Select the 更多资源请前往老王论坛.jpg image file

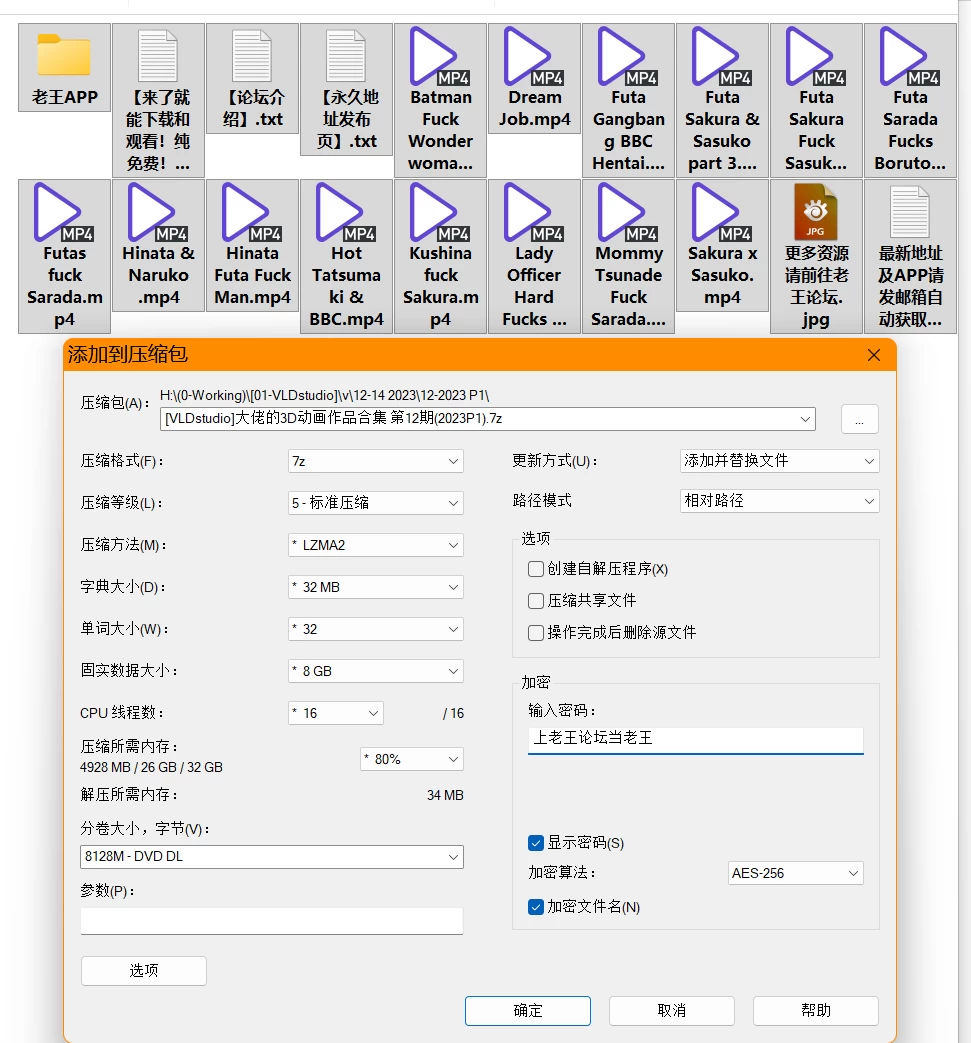(816, 256)
